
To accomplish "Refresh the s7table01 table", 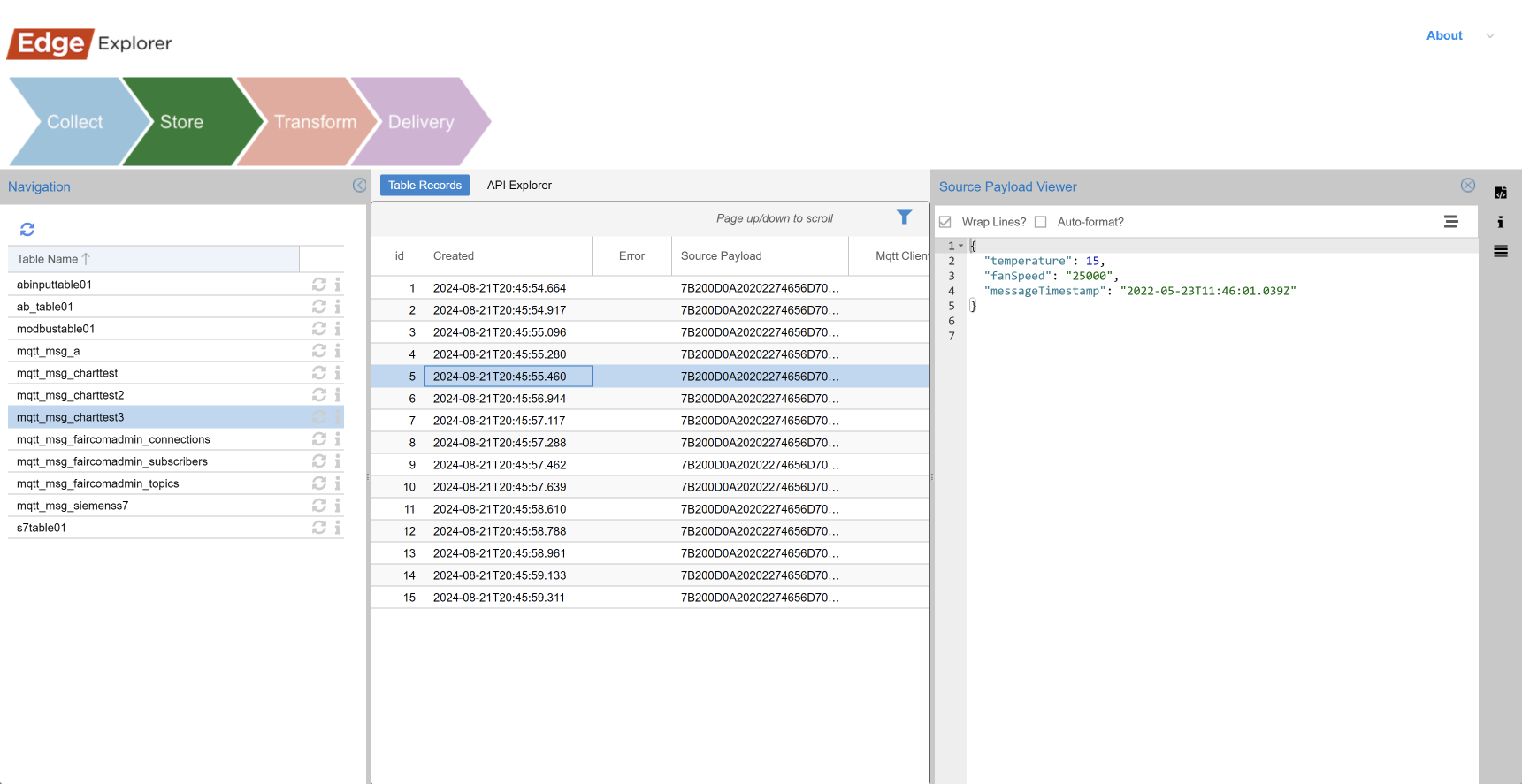I will point(319,528).
